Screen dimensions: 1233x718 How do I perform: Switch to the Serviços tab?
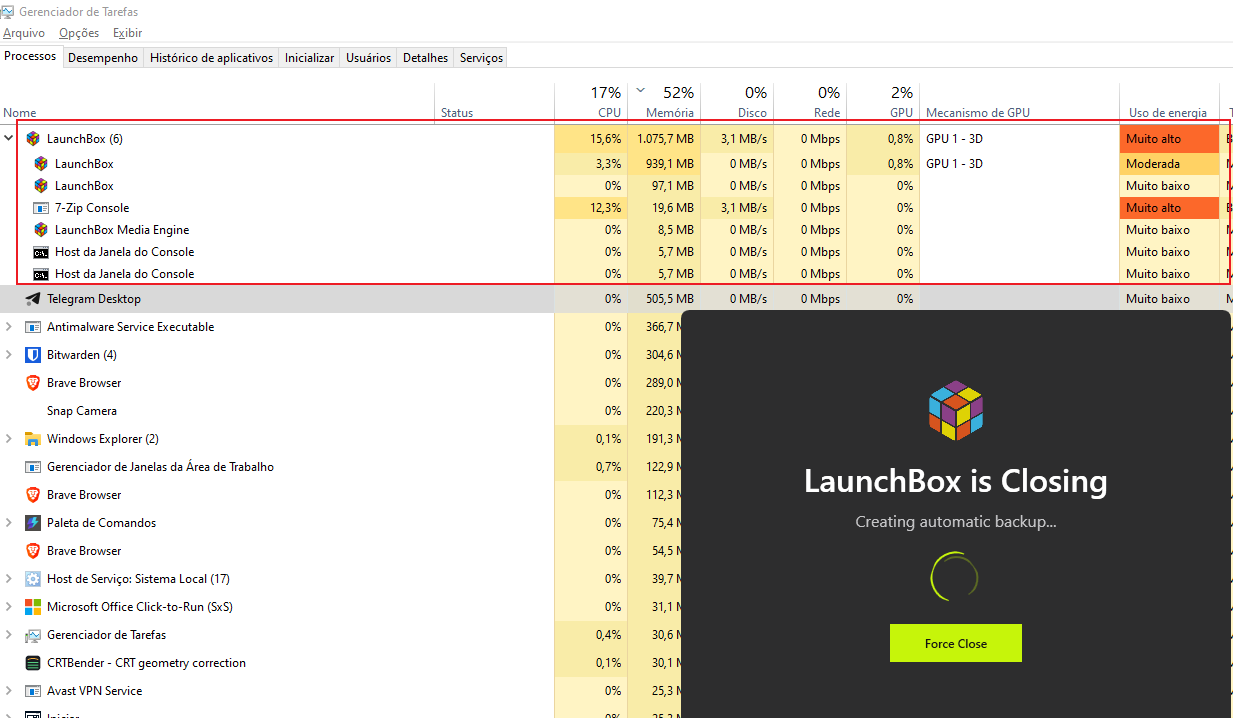[481, 58]
